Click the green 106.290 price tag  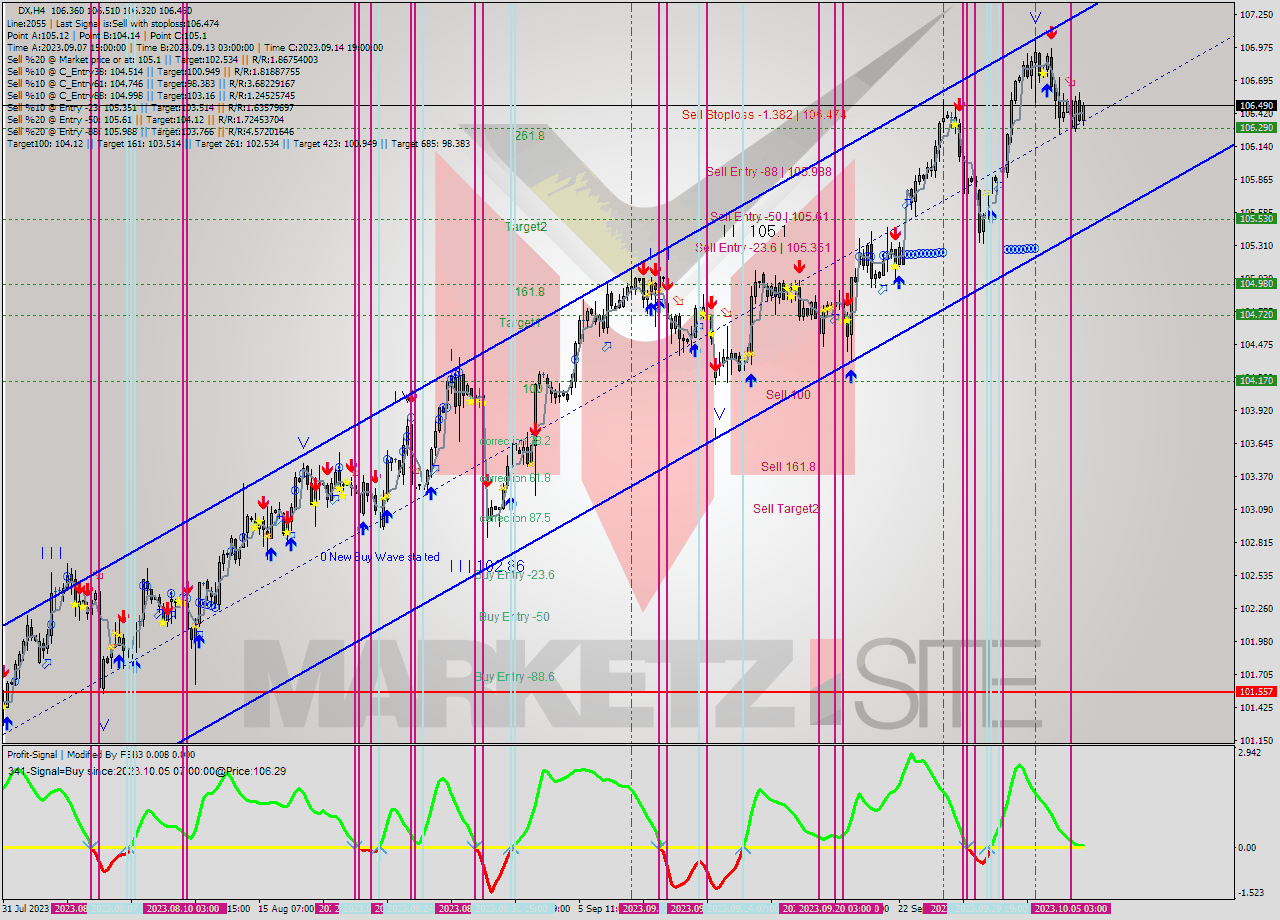1257,127
